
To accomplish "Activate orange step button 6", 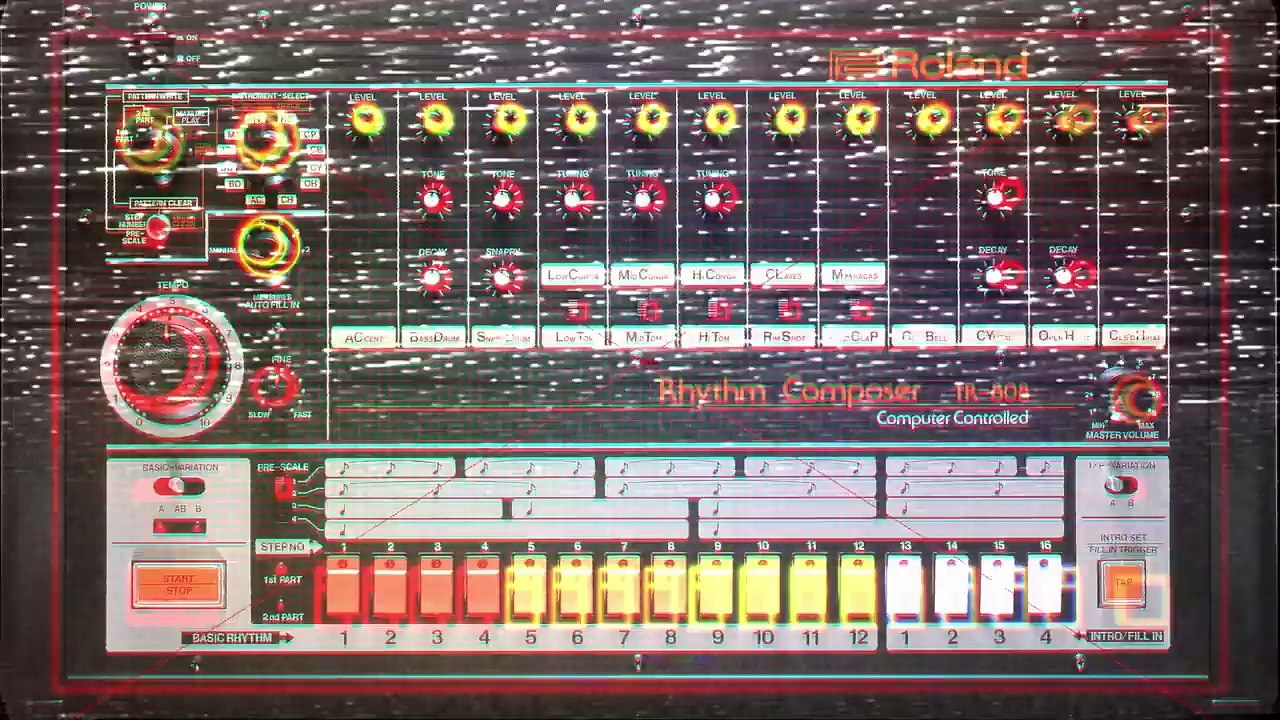I will (577, 587).
